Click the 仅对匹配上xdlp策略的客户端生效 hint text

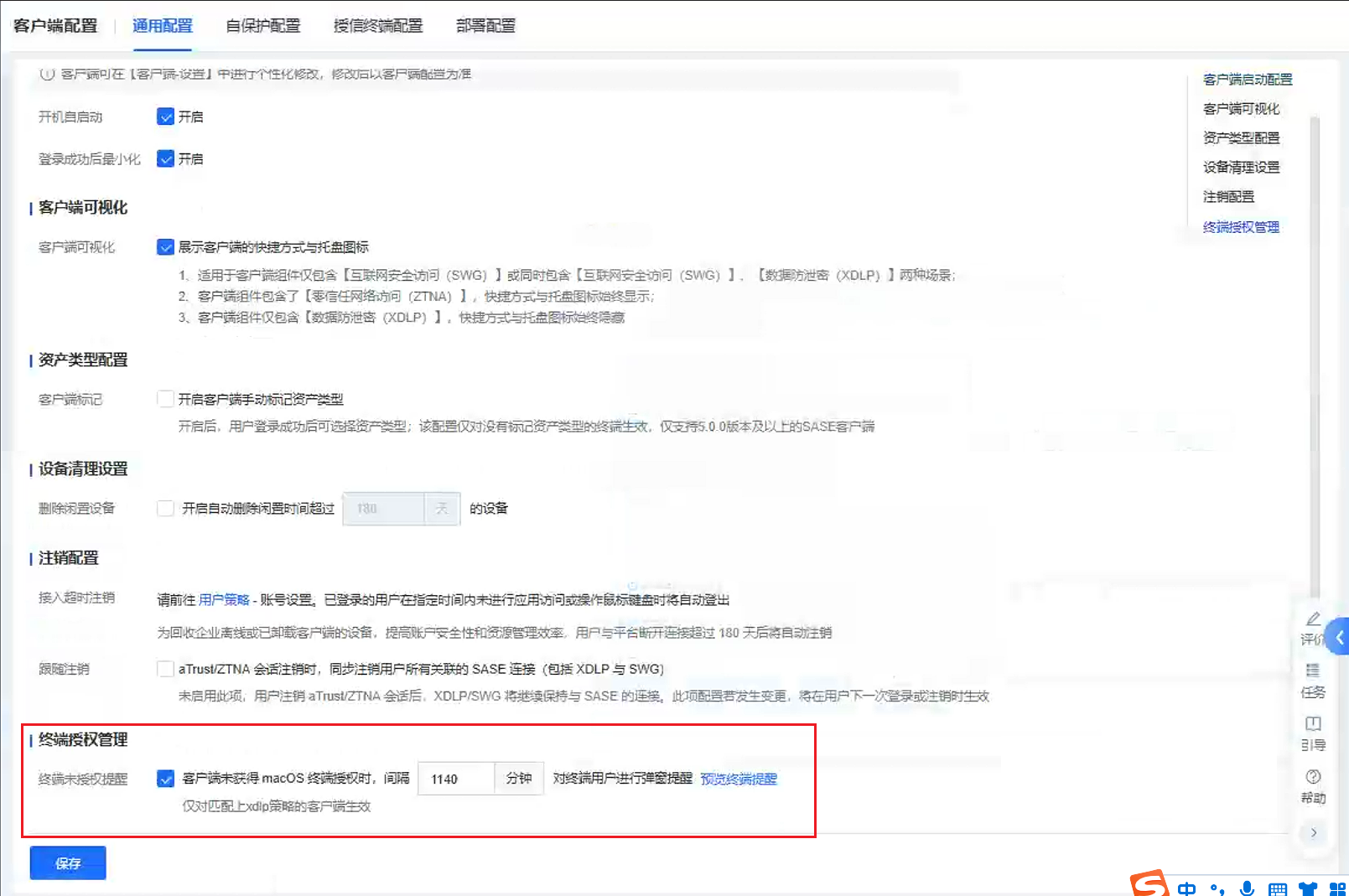pos(277,806)
